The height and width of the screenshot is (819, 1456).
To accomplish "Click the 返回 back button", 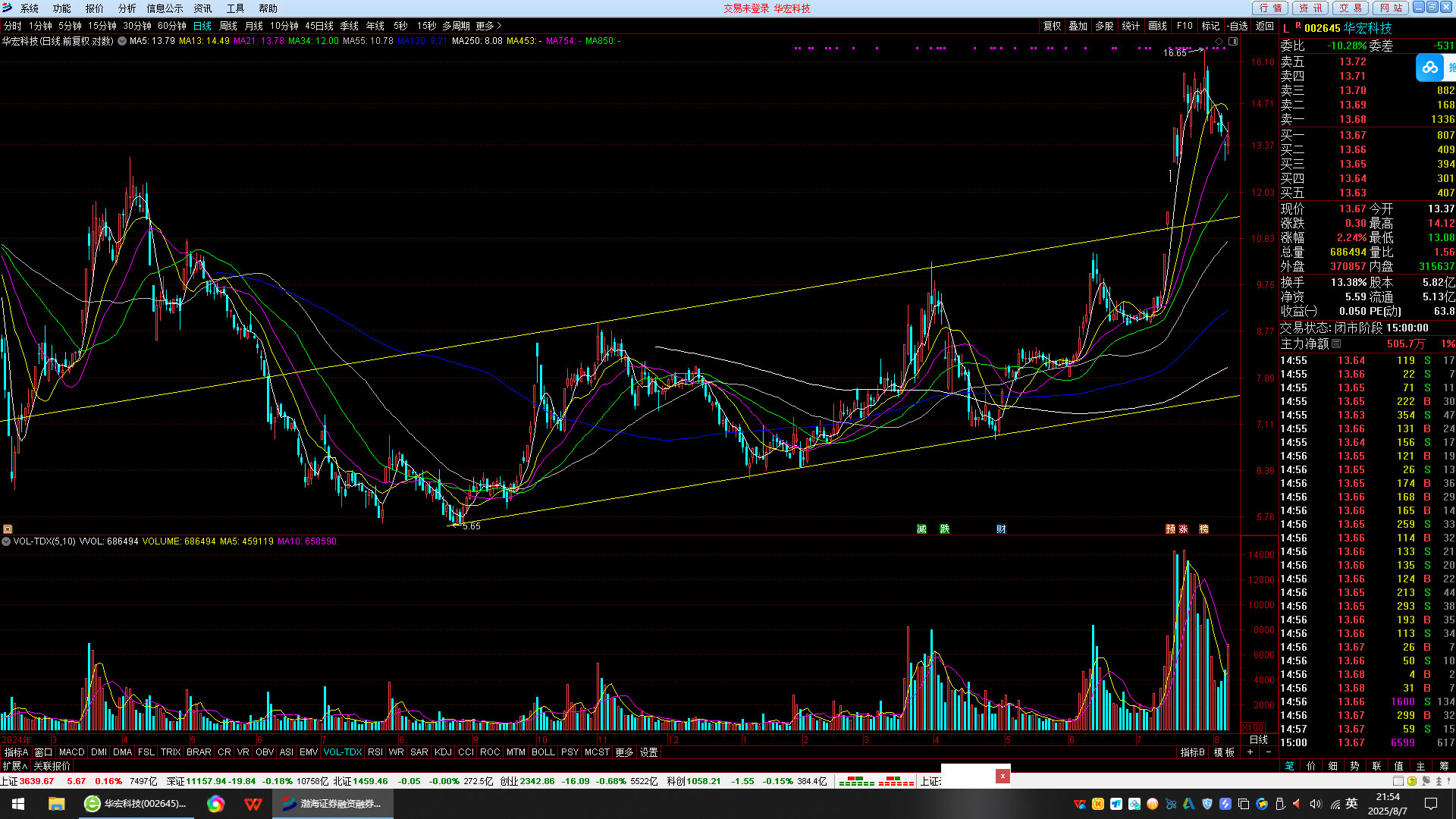I will [x=1265, y=26].
